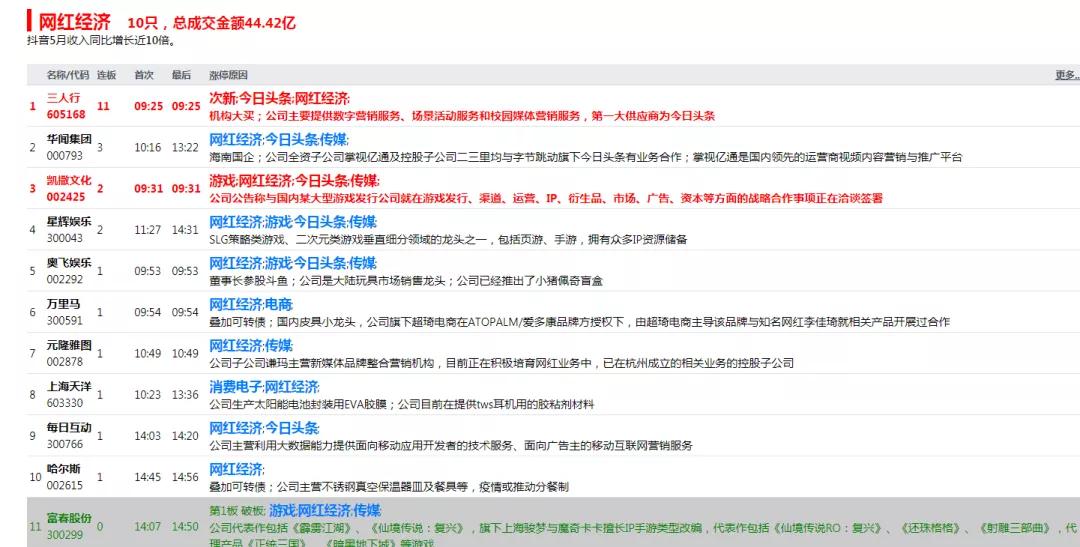Click the 网红经济 section title
The image size is (1080, 547).
pyautogui.click(x=74, y=22)
